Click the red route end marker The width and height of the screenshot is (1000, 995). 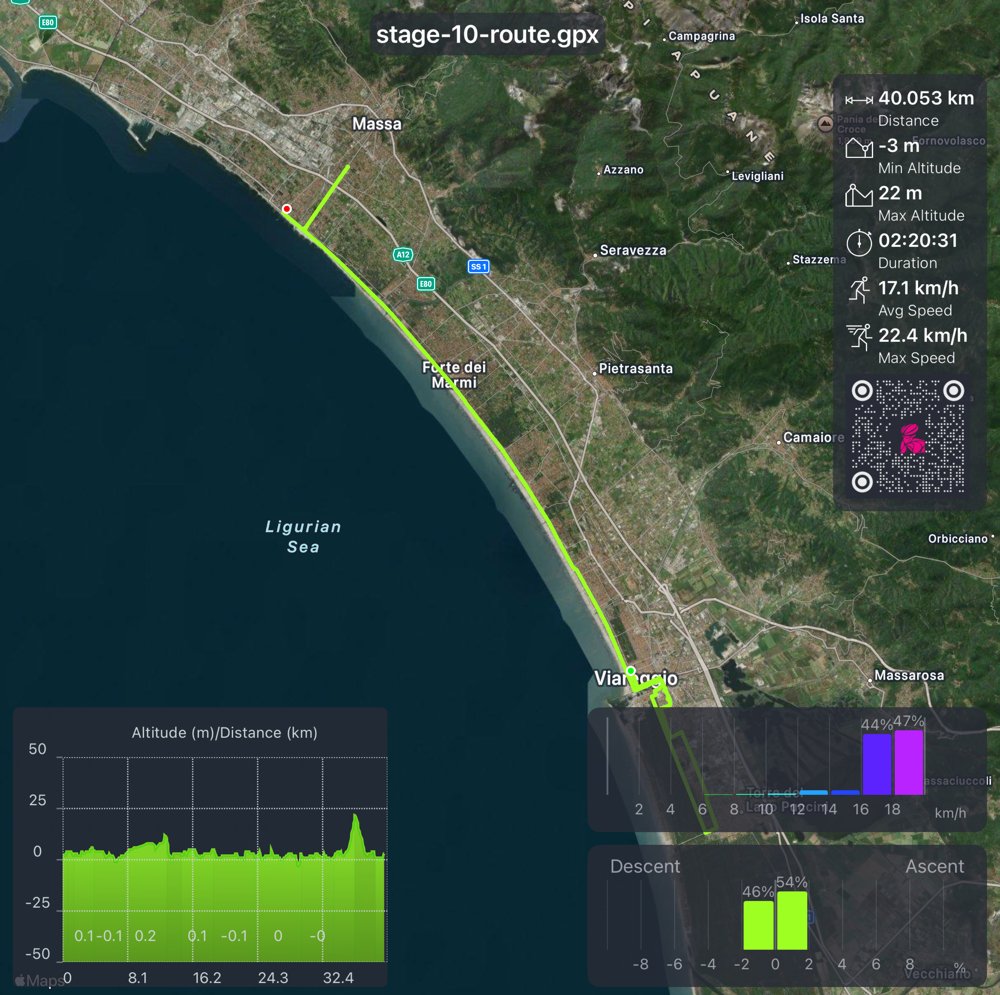click(287, 209)
